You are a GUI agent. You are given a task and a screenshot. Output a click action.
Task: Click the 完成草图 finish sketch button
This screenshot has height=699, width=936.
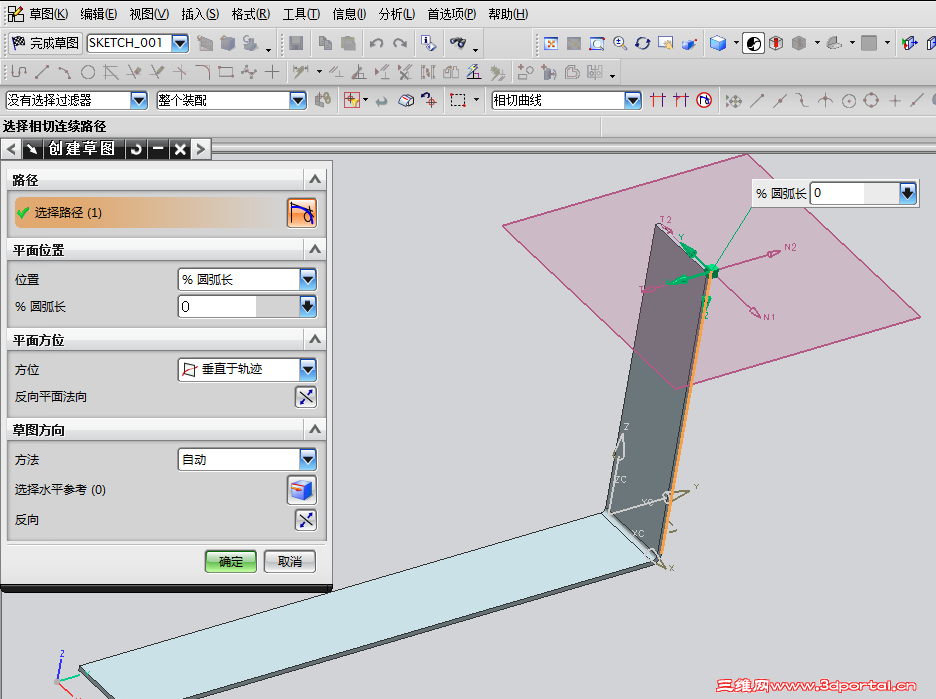point(45,43)
